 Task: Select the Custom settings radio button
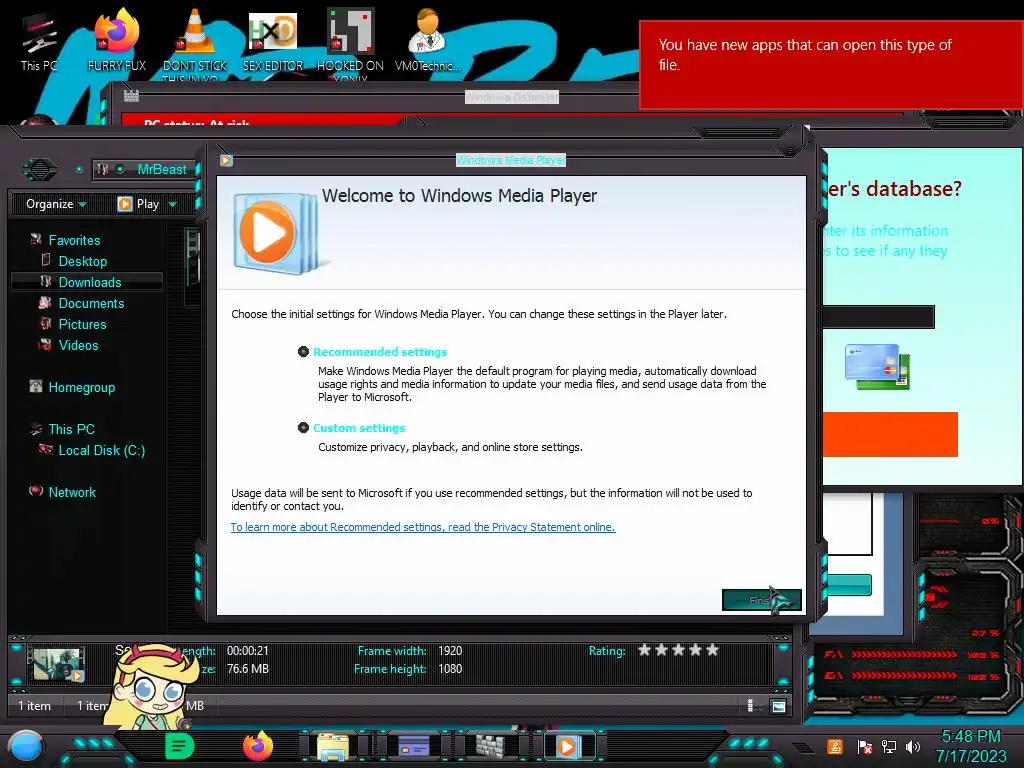tap(303, 428)
